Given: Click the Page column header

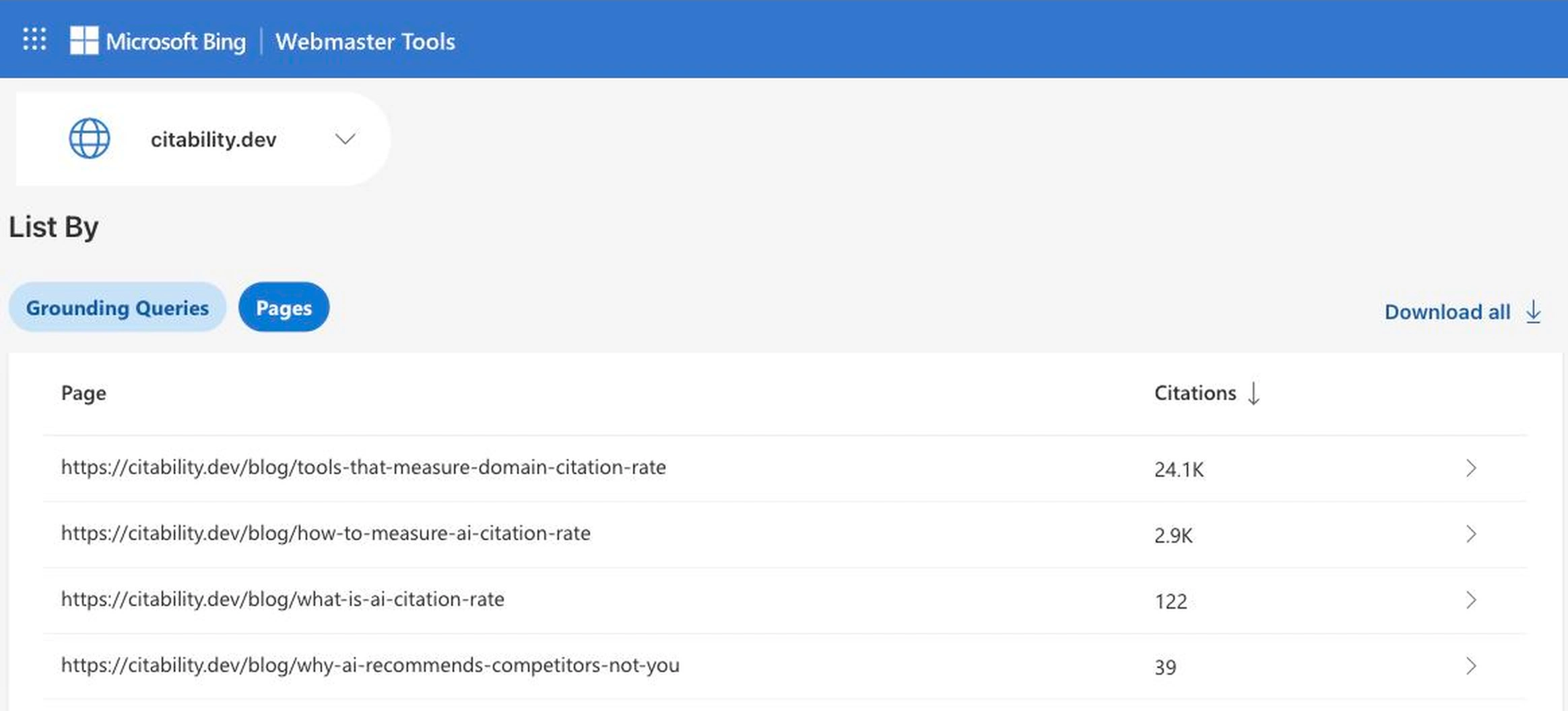Looking at the screenshot, I should (84, 393).
